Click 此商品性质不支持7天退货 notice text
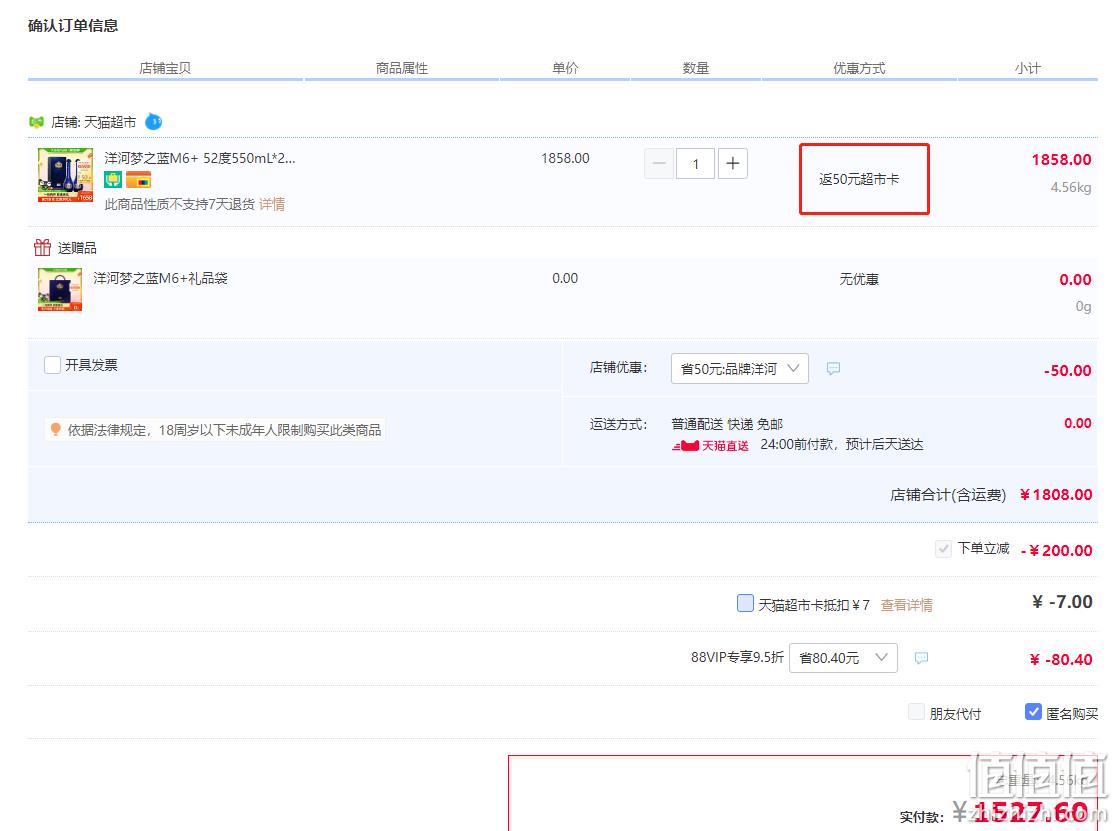 180,204
